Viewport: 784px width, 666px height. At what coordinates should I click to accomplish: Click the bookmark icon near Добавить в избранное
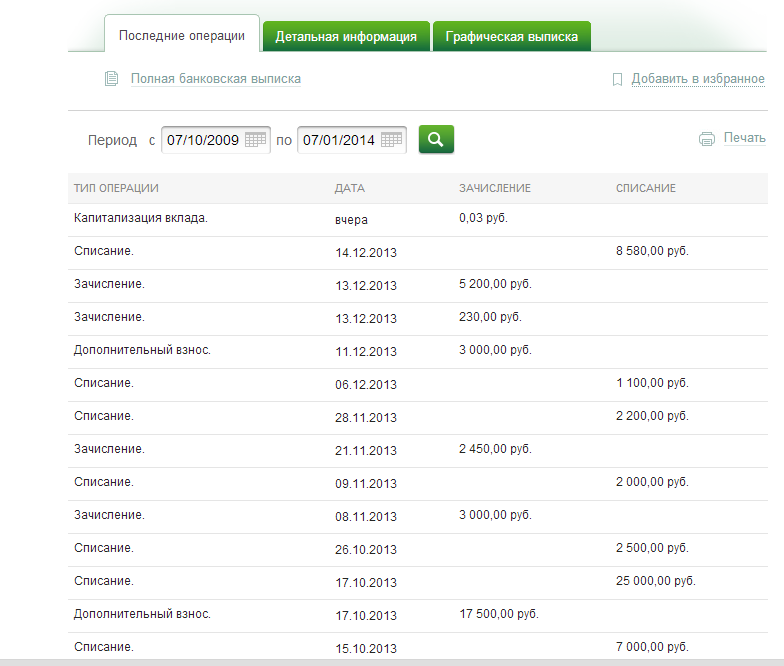click(618, 80)
